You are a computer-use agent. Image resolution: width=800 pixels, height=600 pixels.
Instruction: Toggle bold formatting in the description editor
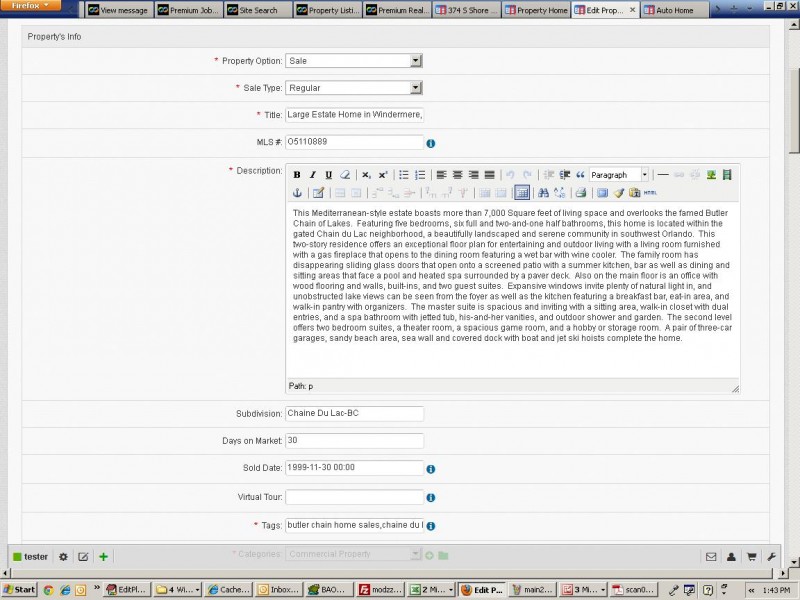point(297,175)
